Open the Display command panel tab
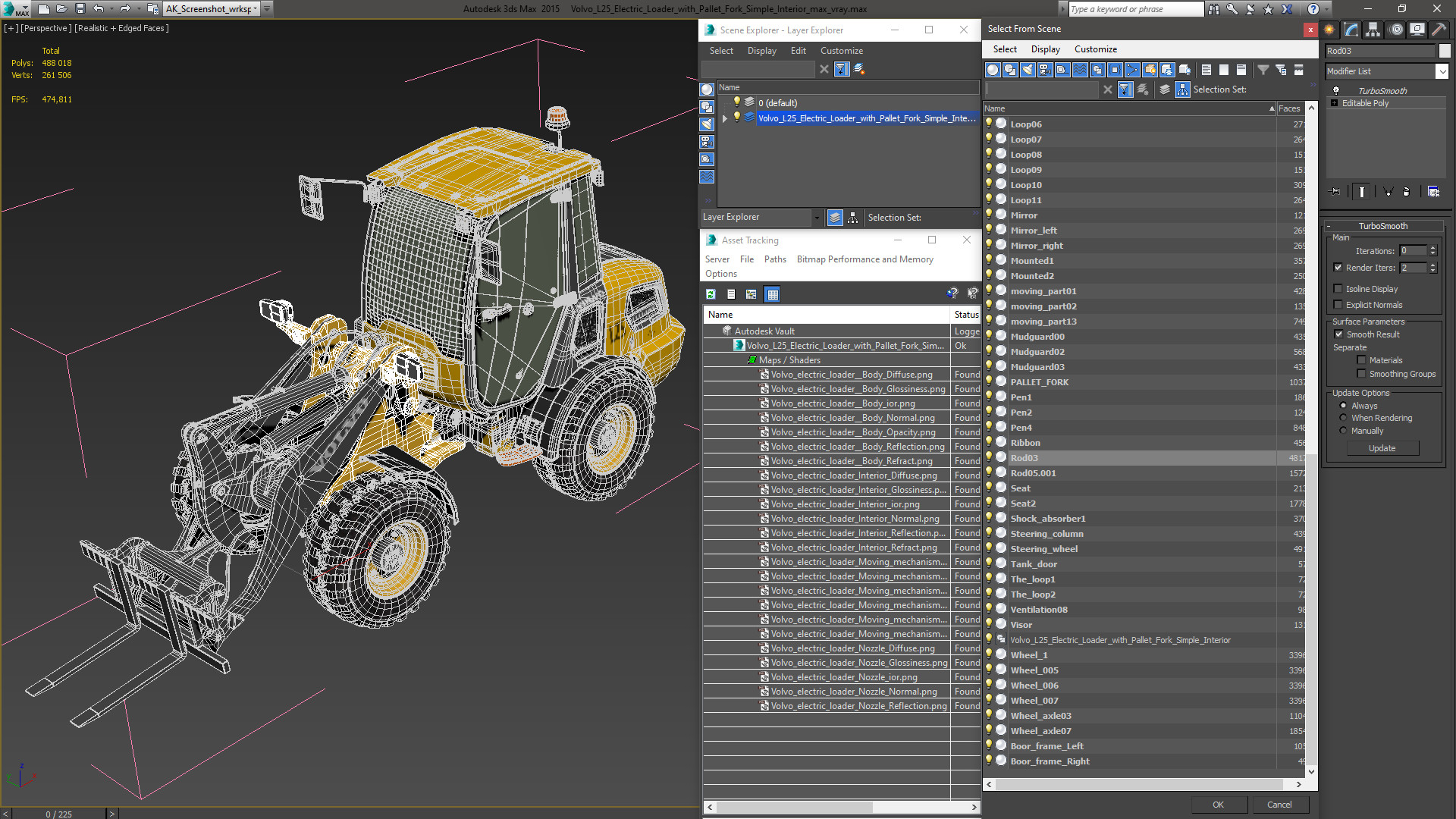The width and height of the screenshot is (1456, 819). tap(1417, 30)
